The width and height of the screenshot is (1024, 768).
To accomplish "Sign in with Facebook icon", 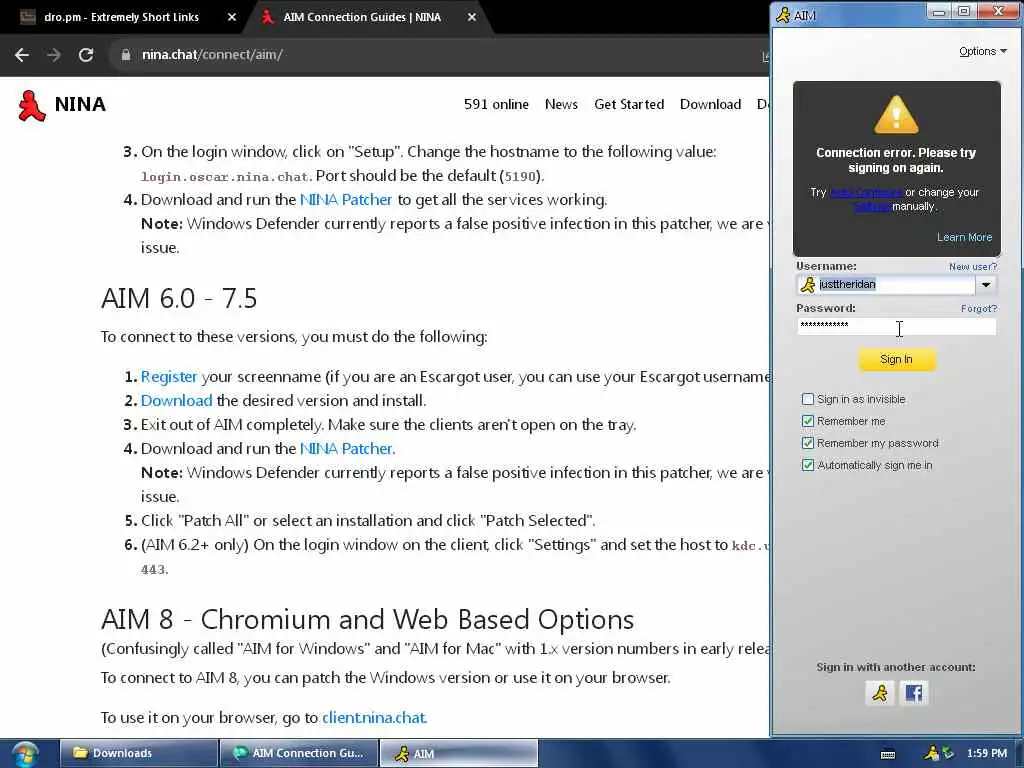I will [914, 693].
